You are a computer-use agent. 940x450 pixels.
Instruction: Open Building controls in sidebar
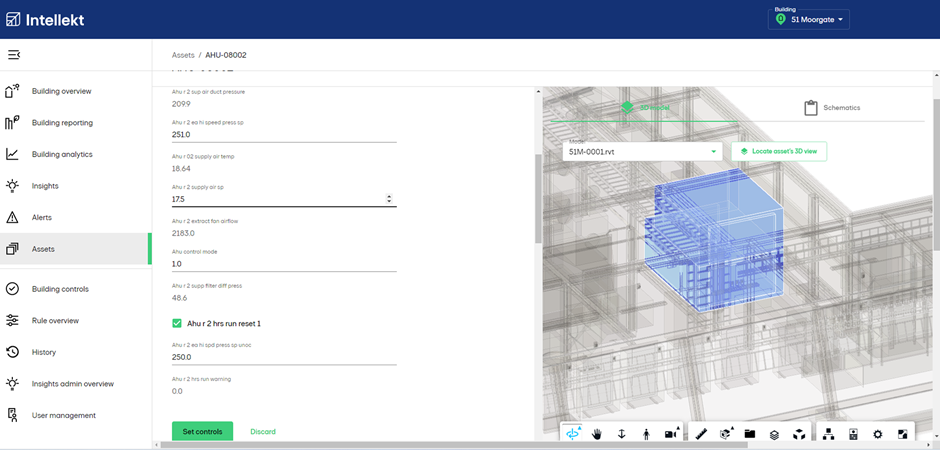(x=60, y=289)
